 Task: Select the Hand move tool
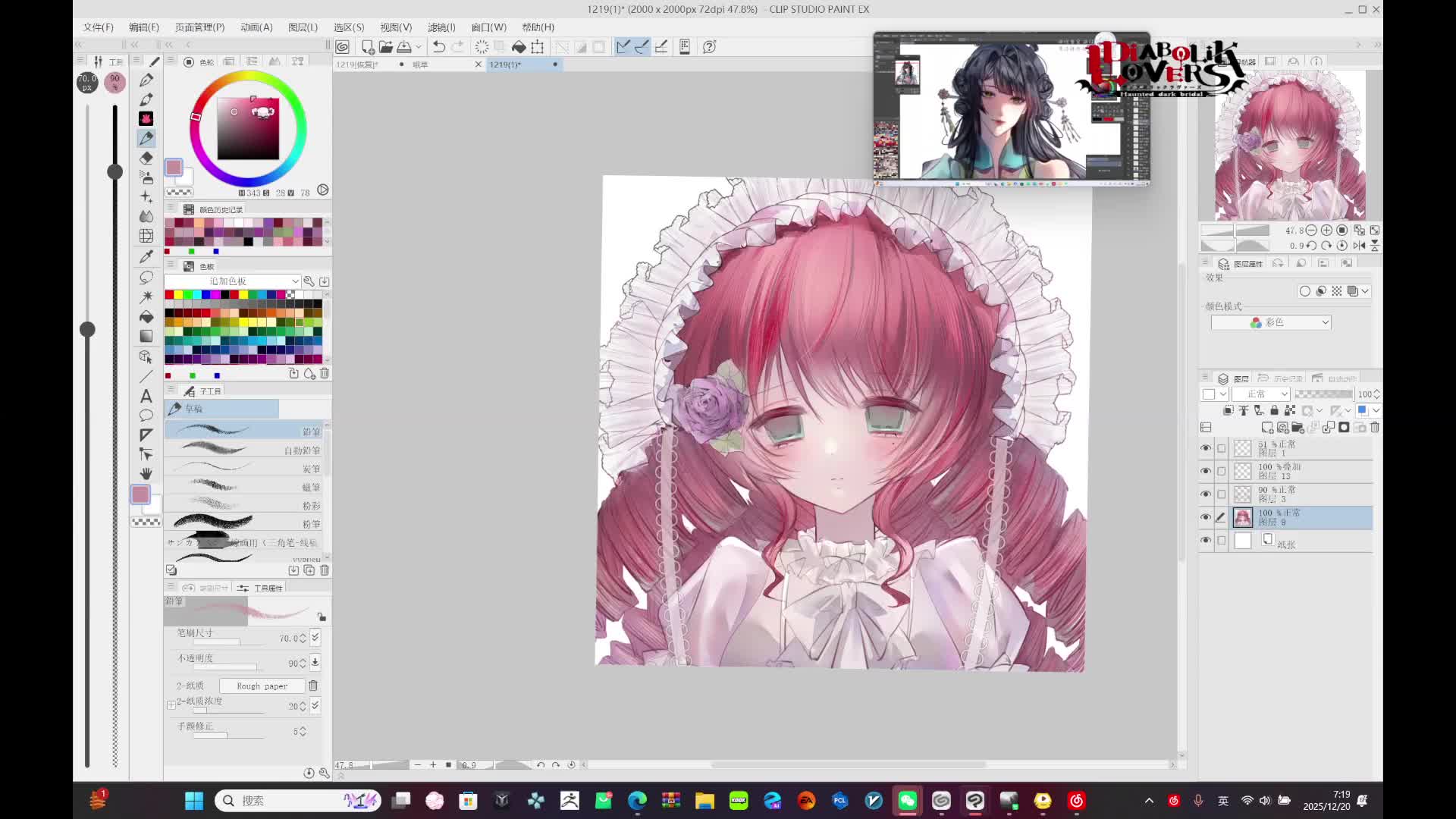(146, 473)
